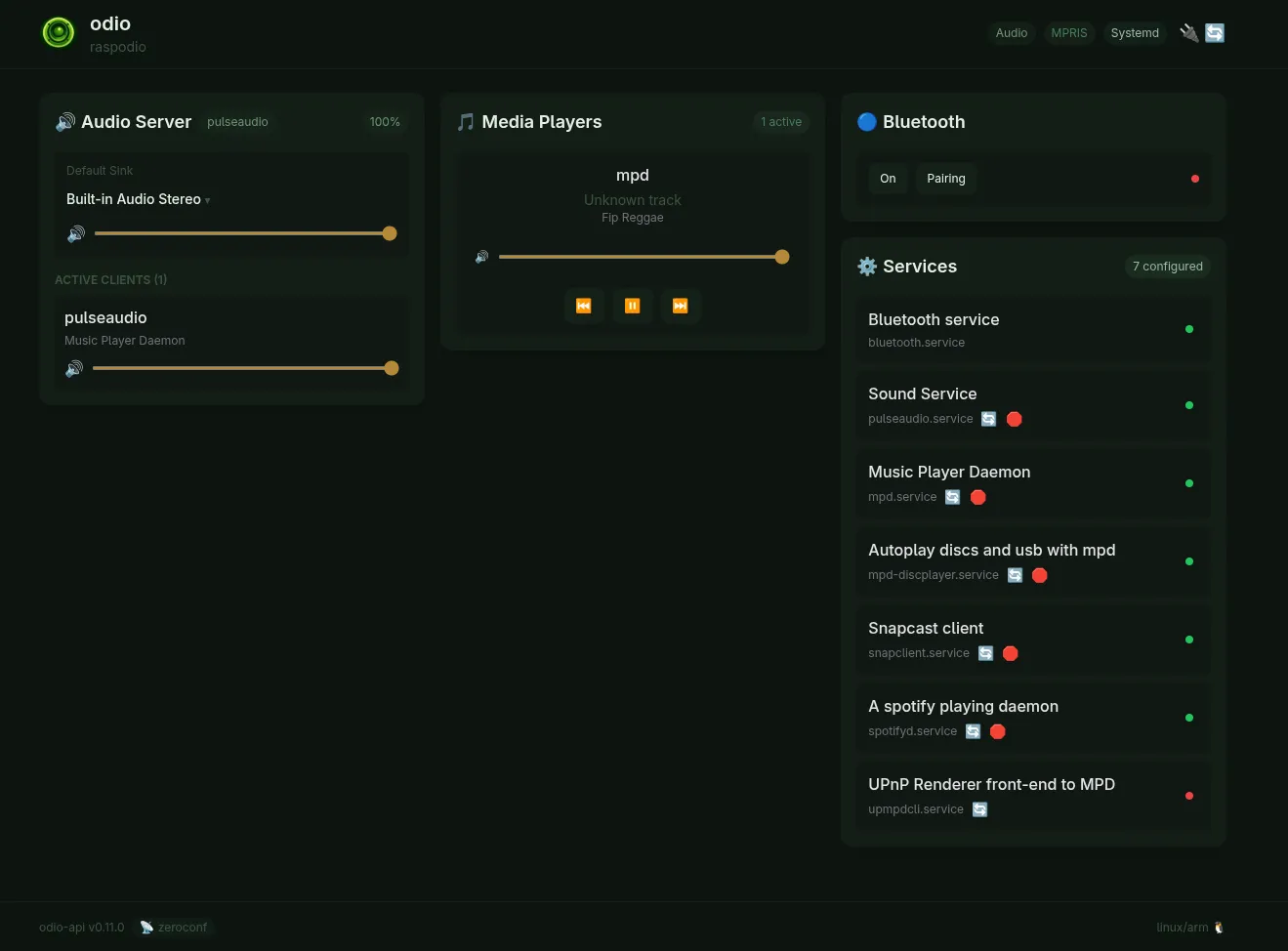Restart the upmpdcli.service

(x=980, y=809)
